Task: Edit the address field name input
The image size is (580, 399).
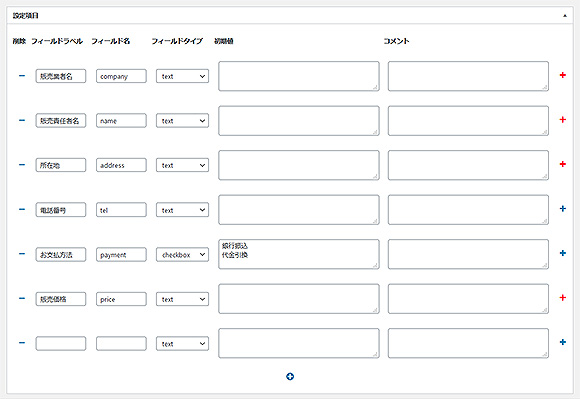Action: click(121, 165)
